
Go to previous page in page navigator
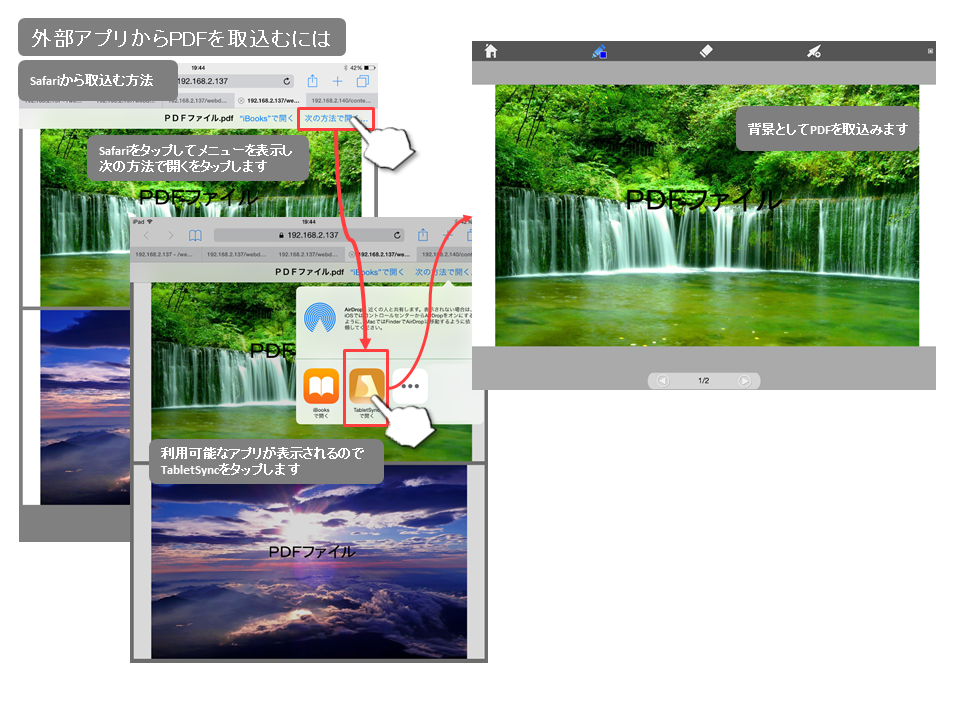(x=662, y=381)
